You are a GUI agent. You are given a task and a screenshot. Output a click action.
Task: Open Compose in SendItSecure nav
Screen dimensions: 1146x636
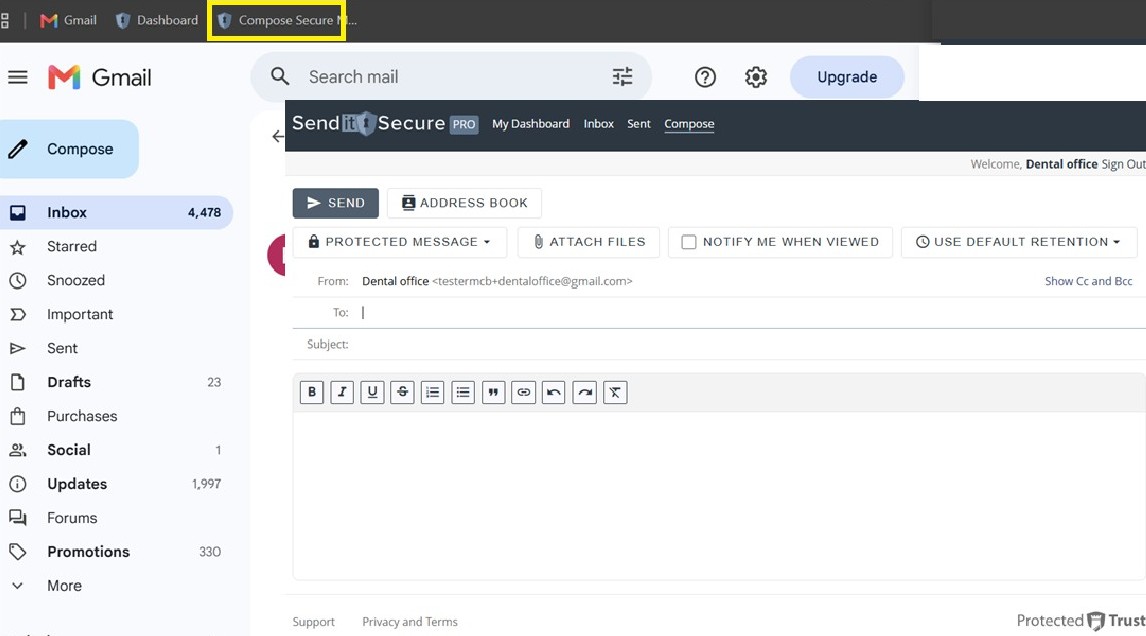pyautogui.click(x=689, y=124)
